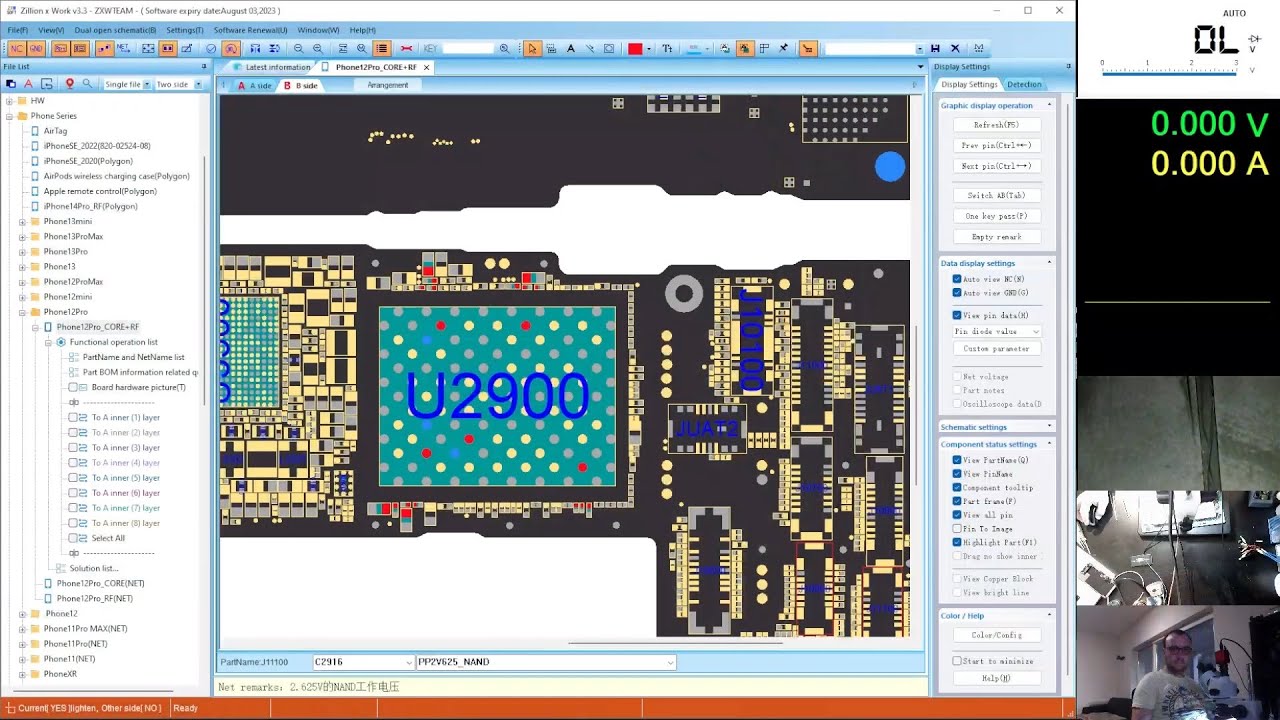Toggle View PartName(Q) checkbox
Screen dimensions: 1280x720
pyautogui.click(x=957, y=460)
